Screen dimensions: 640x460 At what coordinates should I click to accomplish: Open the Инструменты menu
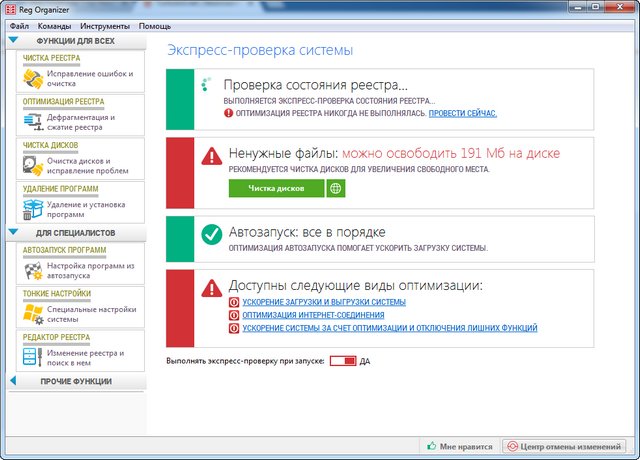tap(105, 26)
